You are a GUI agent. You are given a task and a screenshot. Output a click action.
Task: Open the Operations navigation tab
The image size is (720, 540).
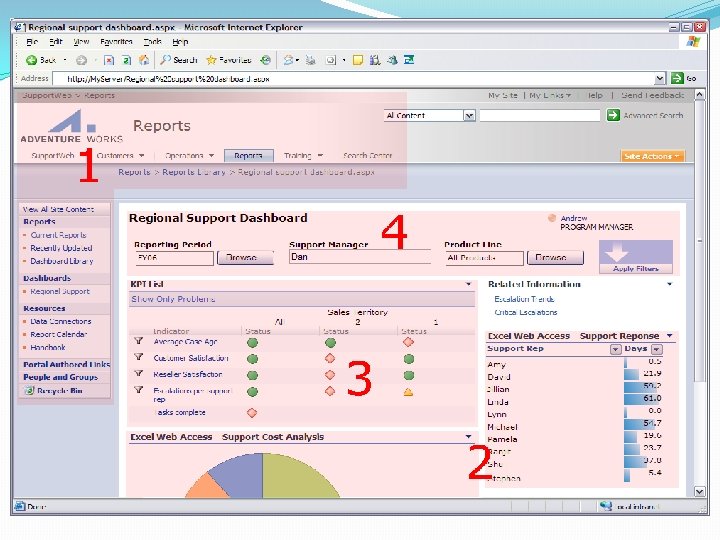[x=189, y=156]
